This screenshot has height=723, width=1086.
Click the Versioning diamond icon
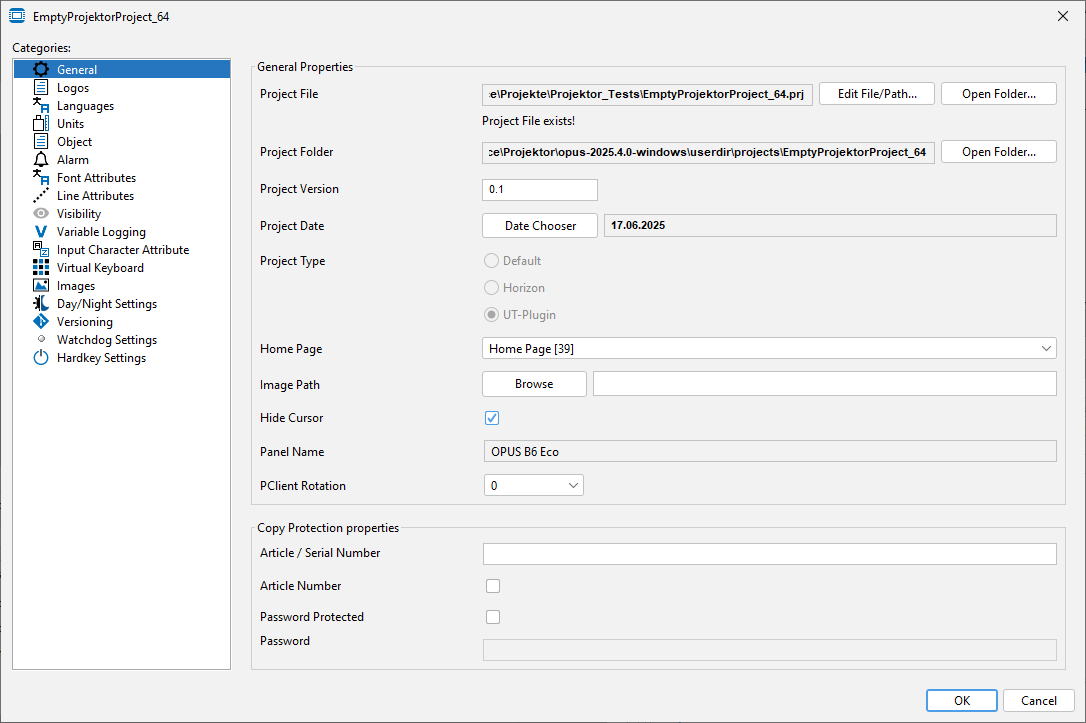41,322
